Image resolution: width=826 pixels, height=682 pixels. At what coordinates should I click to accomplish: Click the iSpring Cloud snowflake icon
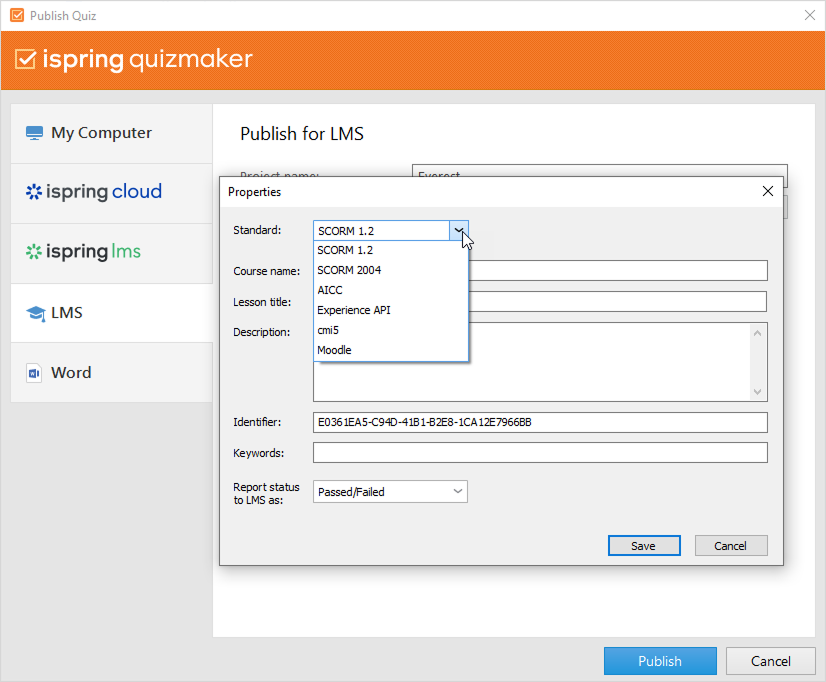(34, 192)
